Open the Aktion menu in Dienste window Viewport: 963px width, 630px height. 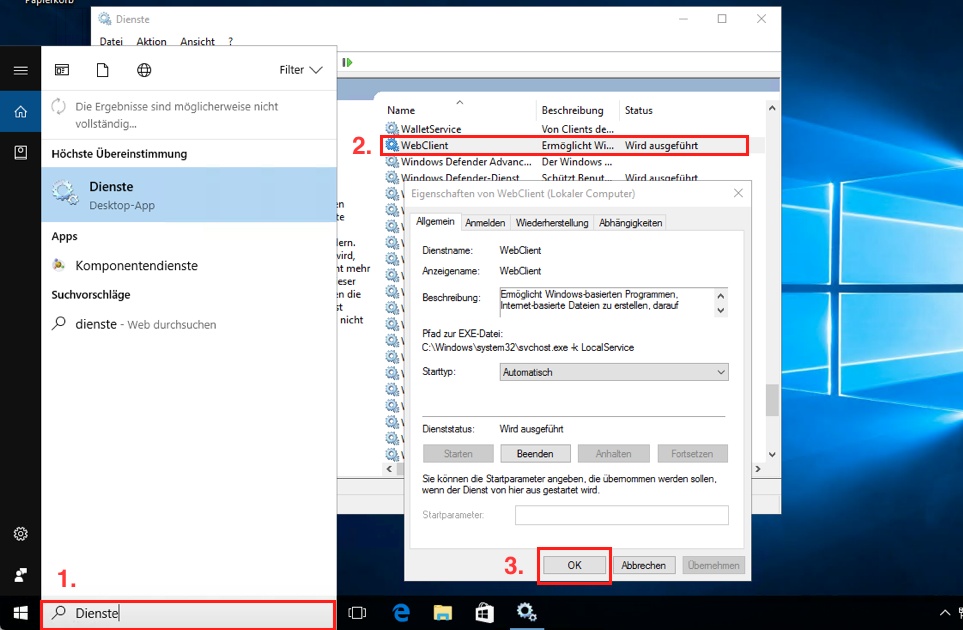click(x=151, y=41)
